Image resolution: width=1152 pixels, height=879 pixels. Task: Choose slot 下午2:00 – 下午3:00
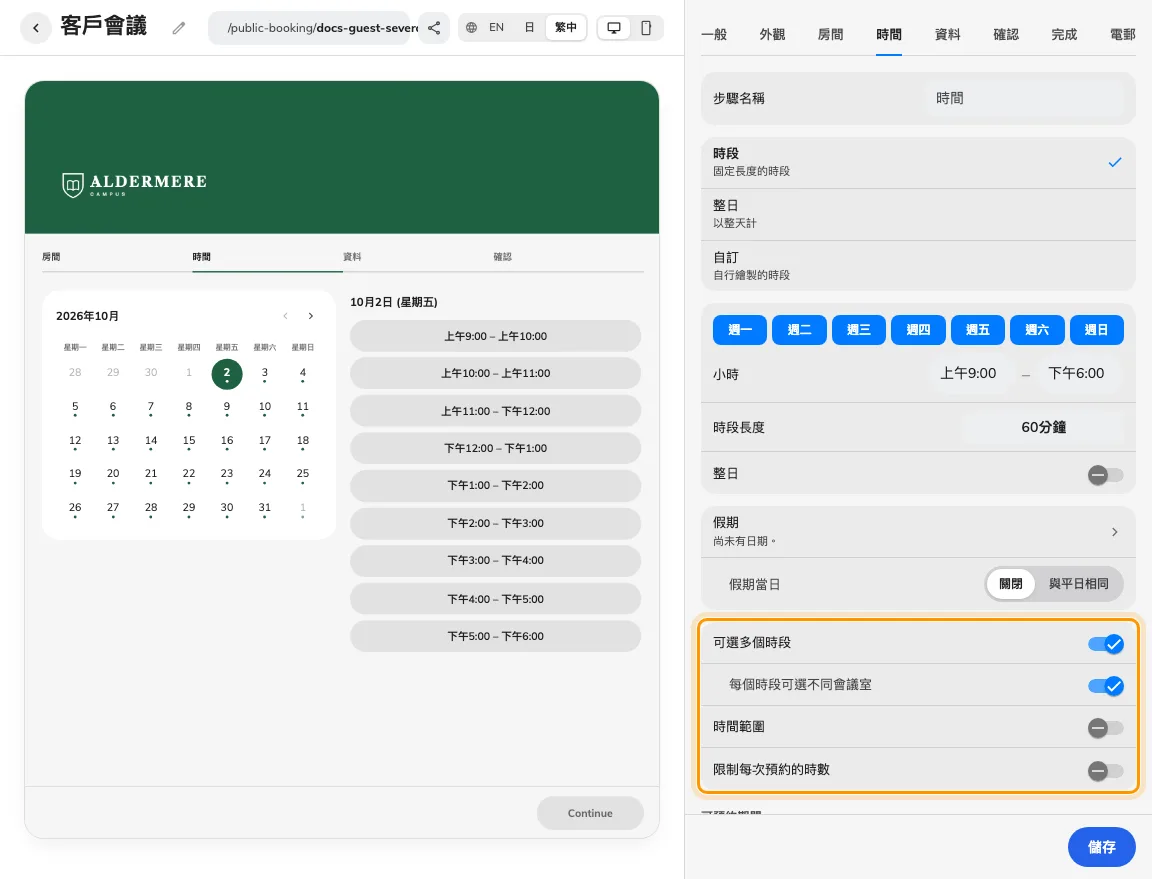tap(495, 523)
